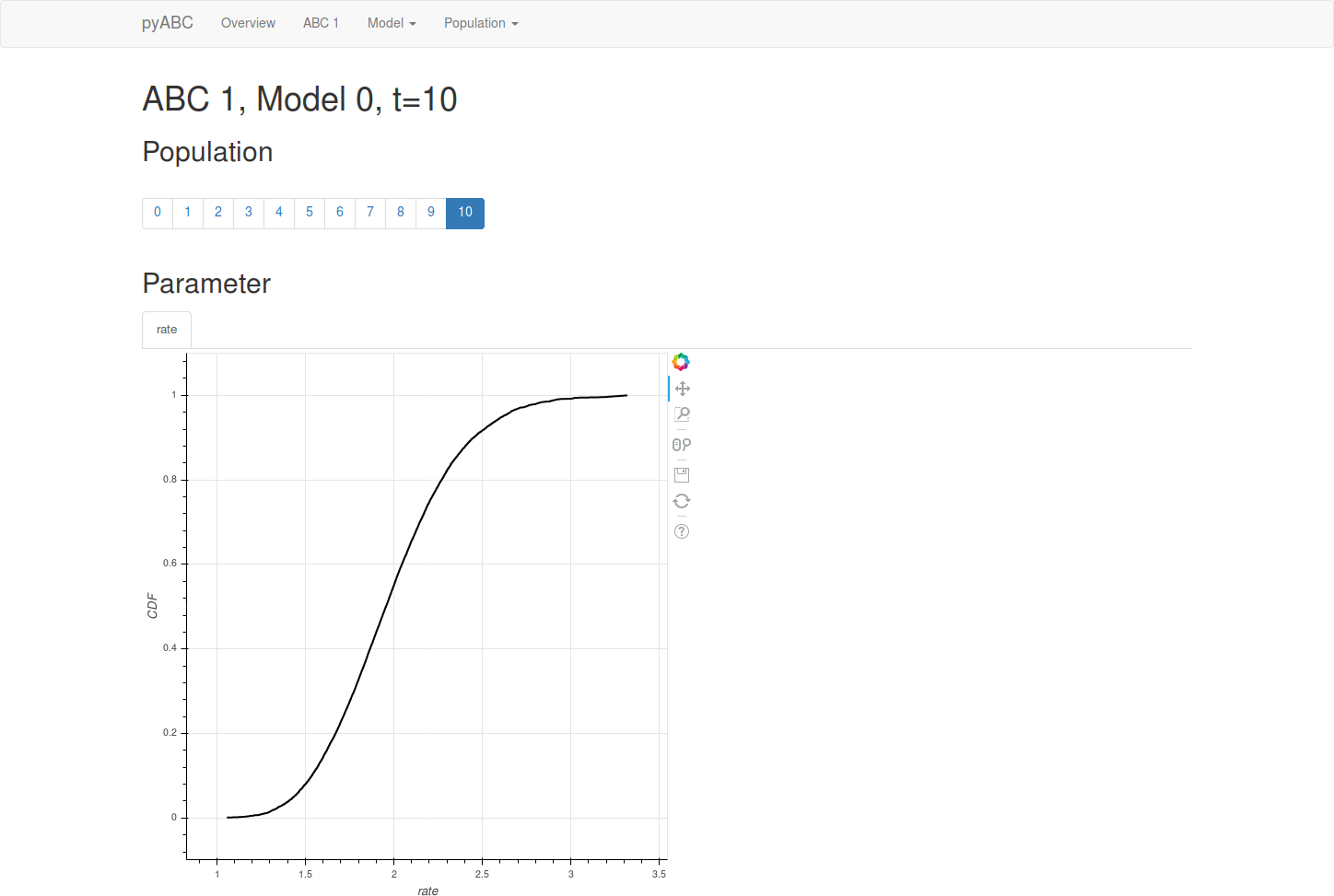Reset the plot view

click(x=682, y=501)
